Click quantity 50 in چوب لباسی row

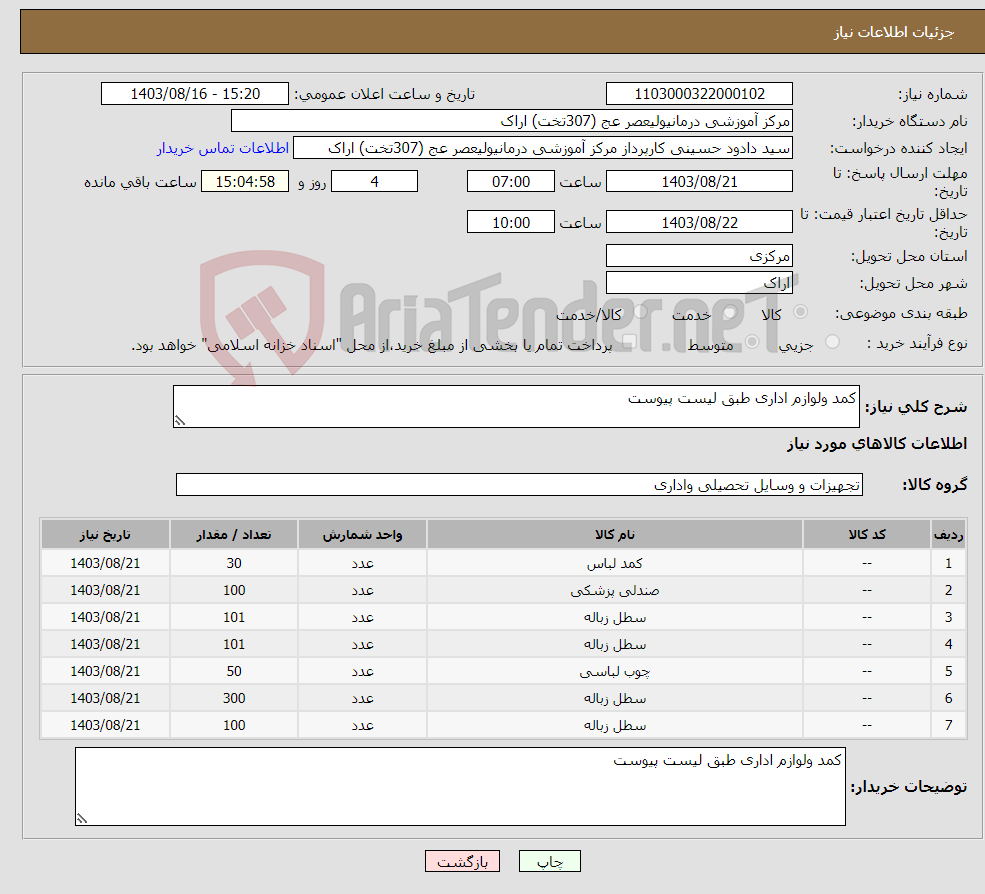pos(234,672)
